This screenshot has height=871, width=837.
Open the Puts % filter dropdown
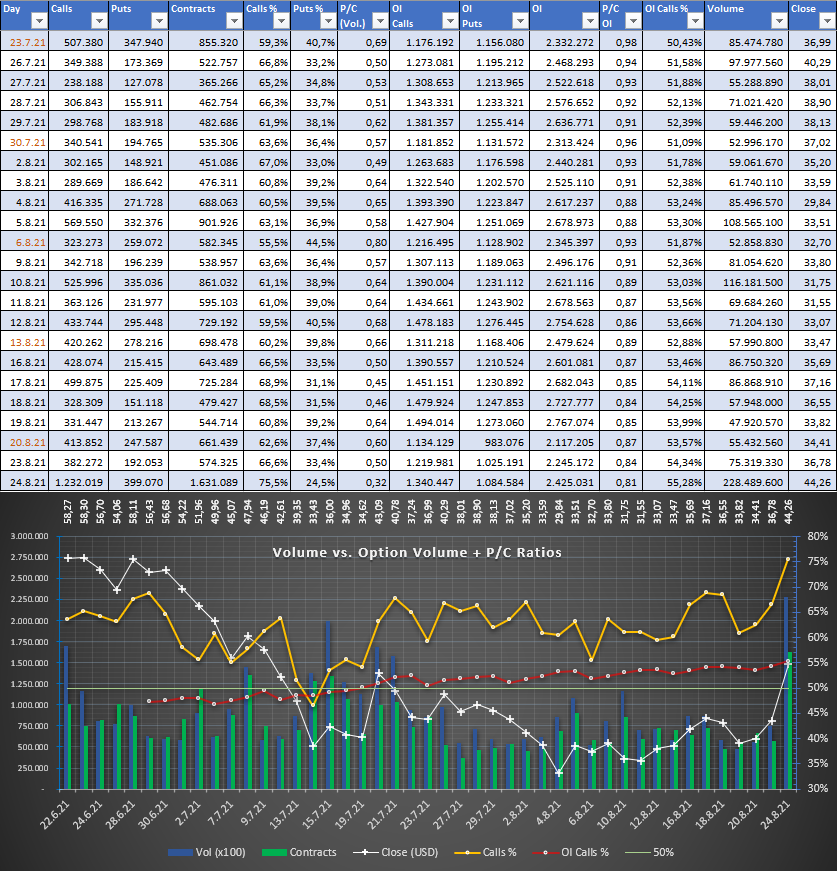328,21
